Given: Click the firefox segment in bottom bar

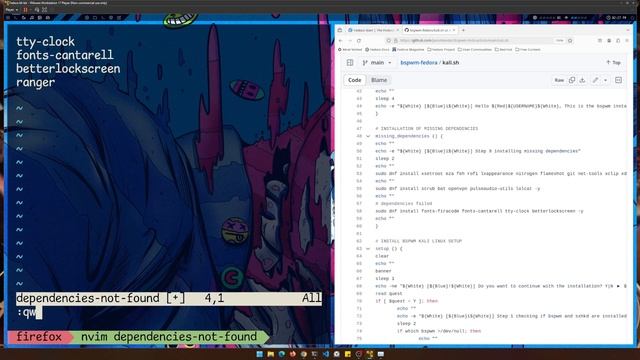Looking at the screenshot, I should pos(39,337).
